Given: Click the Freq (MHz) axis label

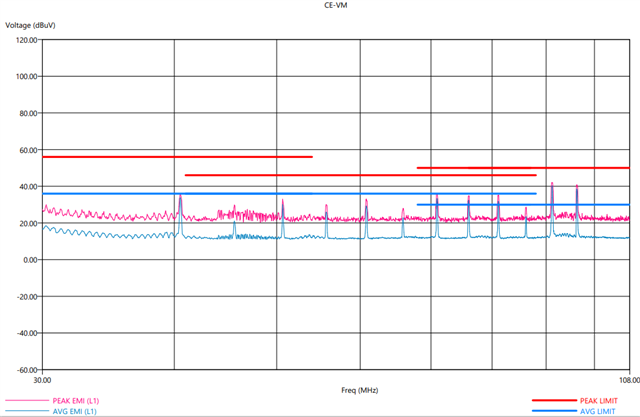Looking at the screenshot, I should tap(360, 390).
